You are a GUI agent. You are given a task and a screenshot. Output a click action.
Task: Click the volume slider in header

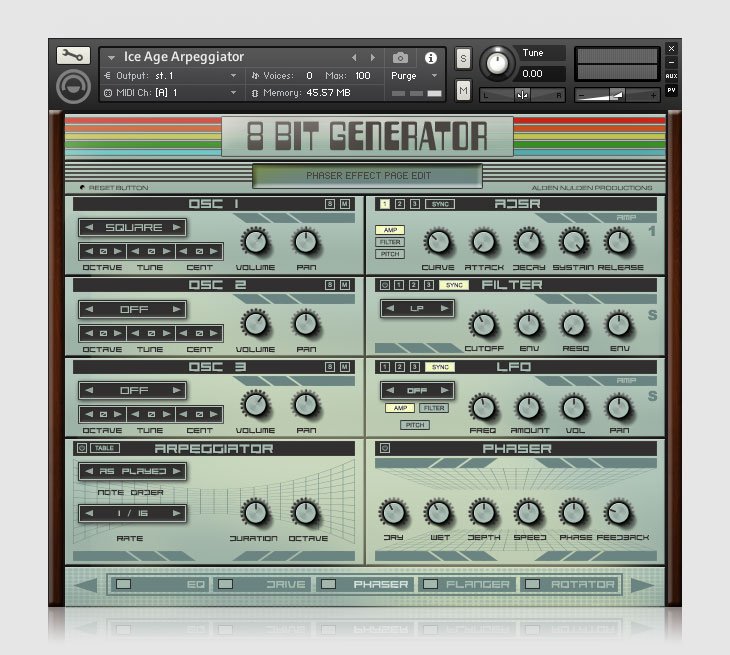(617, 95)
